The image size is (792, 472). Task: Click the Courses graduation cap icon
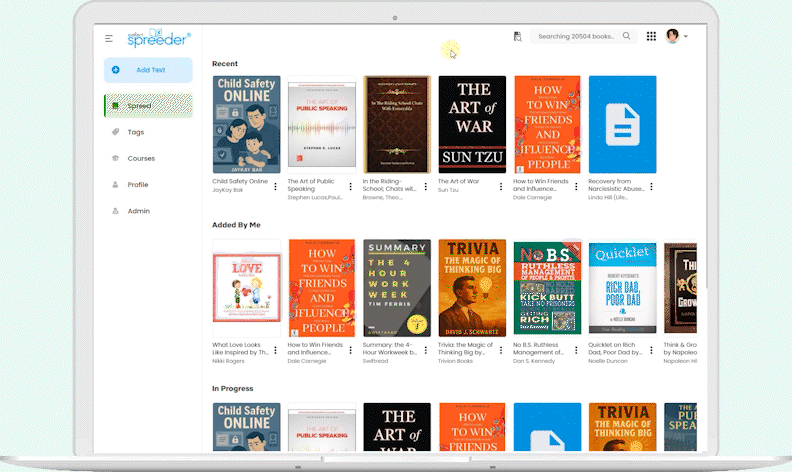tap(115, 158)
